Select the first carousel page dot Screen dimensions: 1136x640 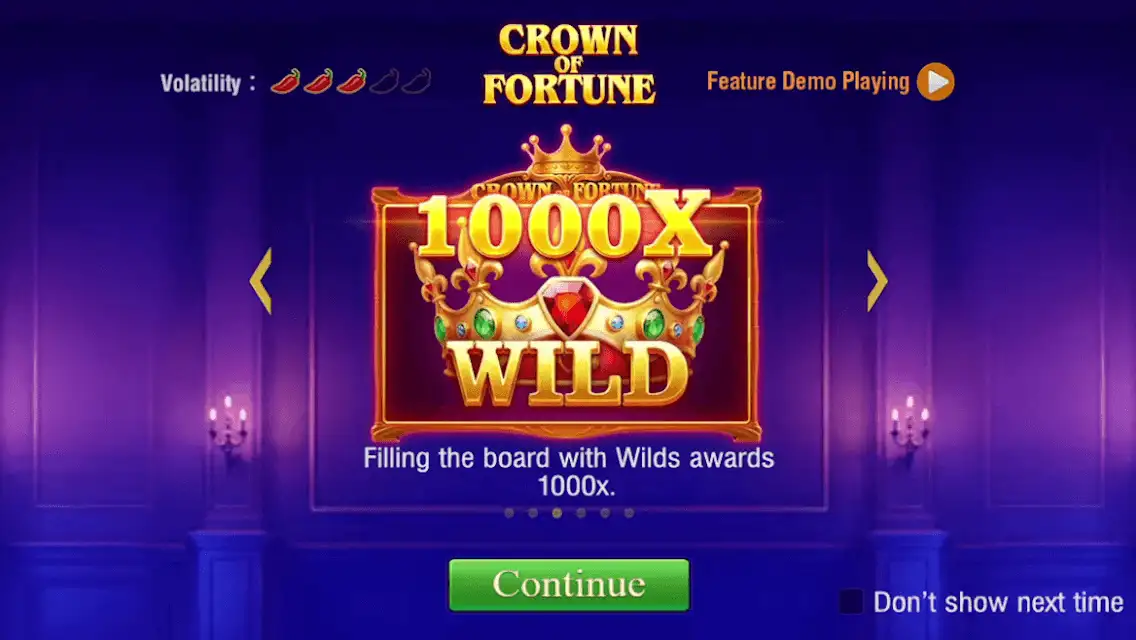[509, 513]
